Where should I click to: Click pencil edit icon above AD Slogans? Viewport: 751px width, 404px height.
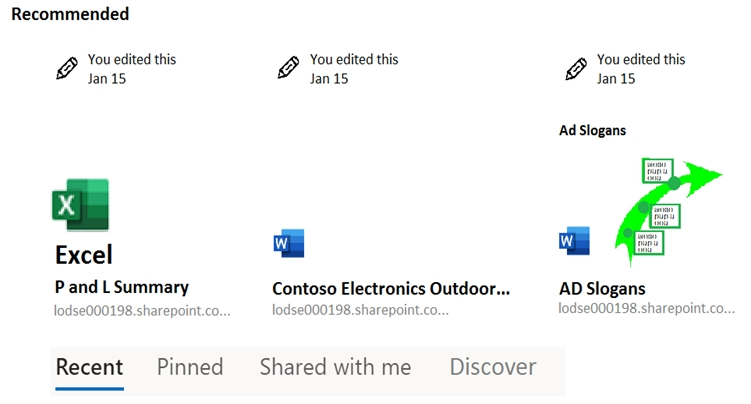pos(575,69)
